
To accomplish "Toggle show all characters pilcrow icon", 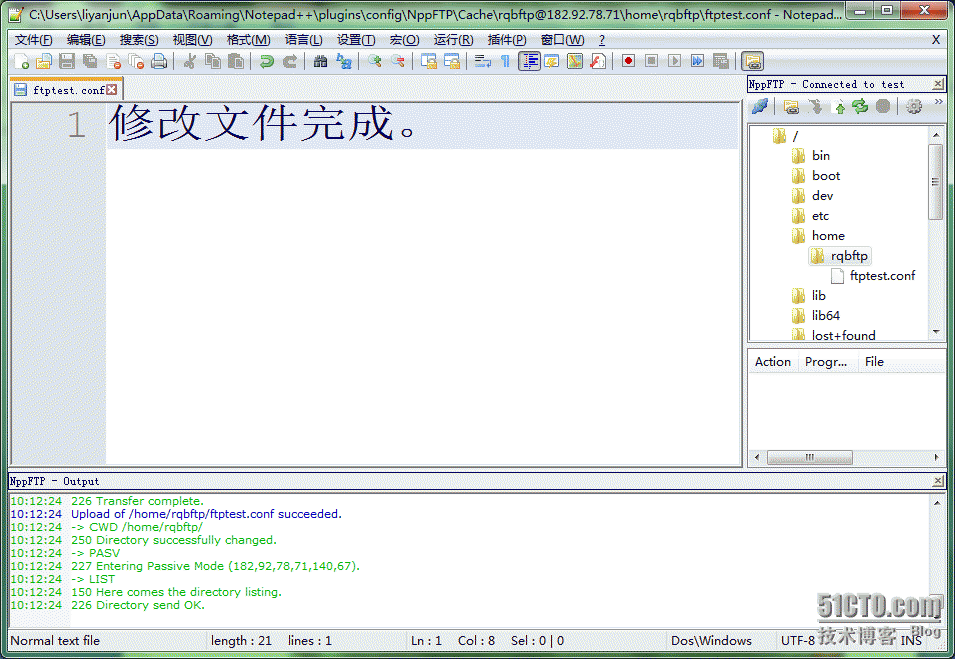I will [506, 62].
